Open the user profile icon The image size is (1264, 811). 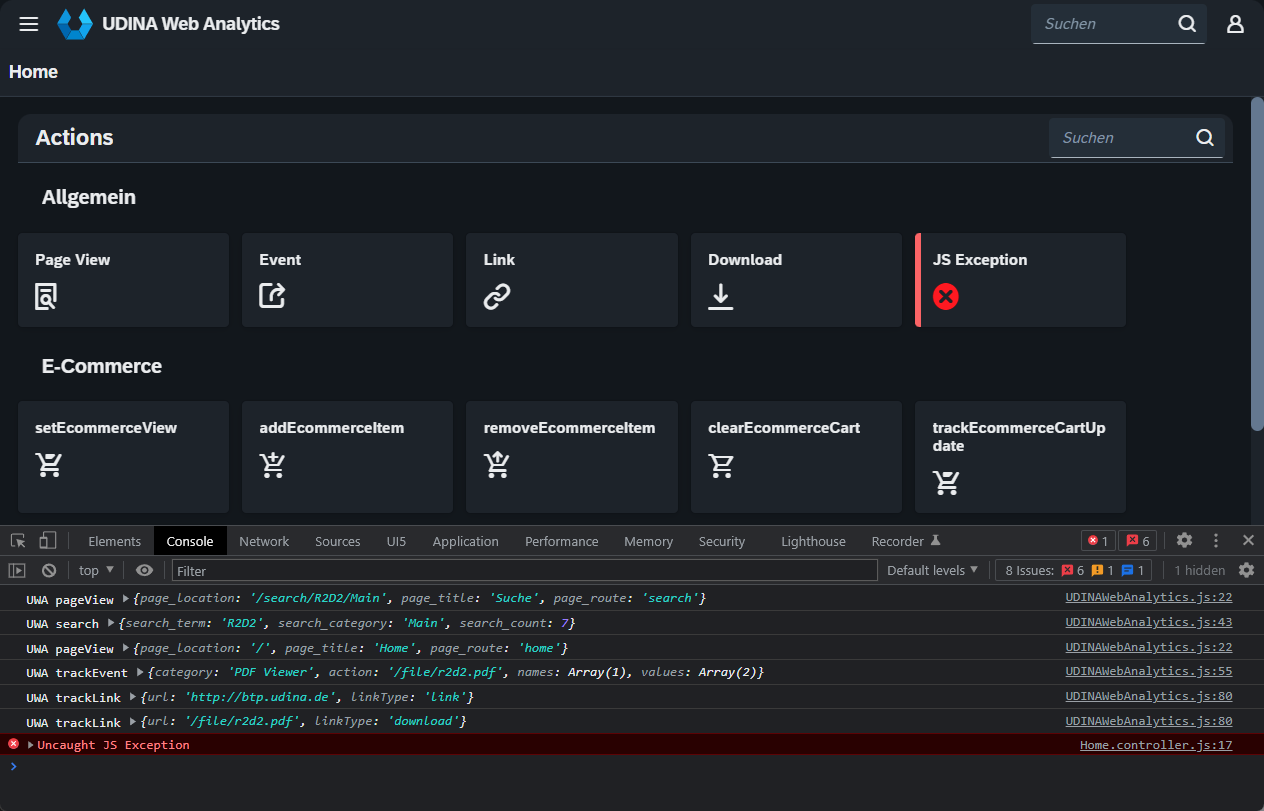pos(1235,24)
